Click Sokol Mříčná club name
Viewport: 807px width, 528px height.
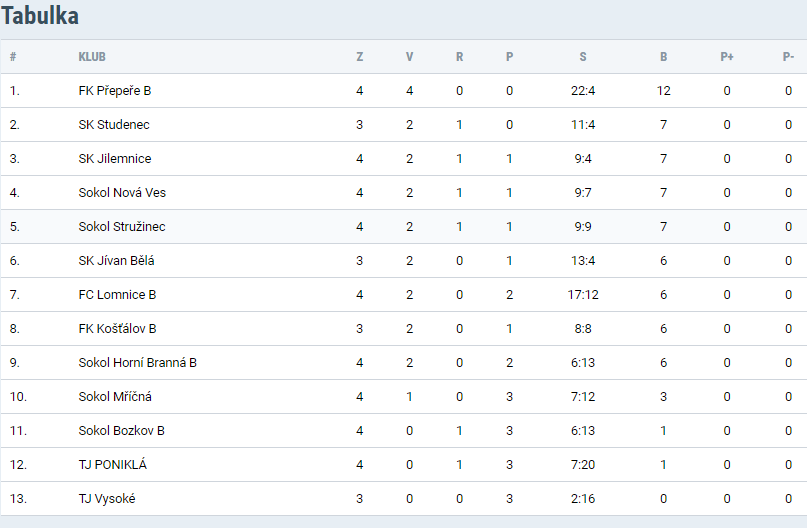tap(115, 397)
